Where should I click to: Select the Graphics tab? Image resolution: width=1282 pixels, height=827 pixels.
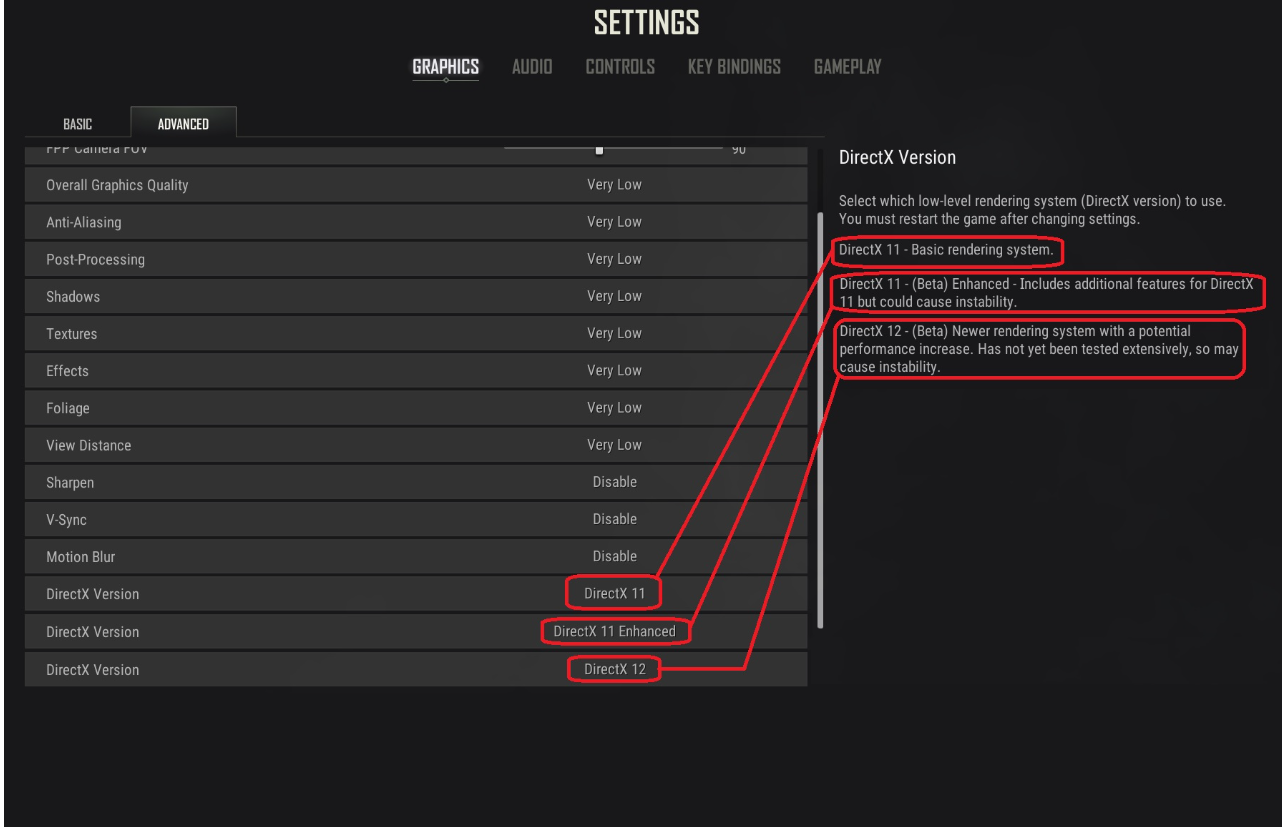click(446, 68)
